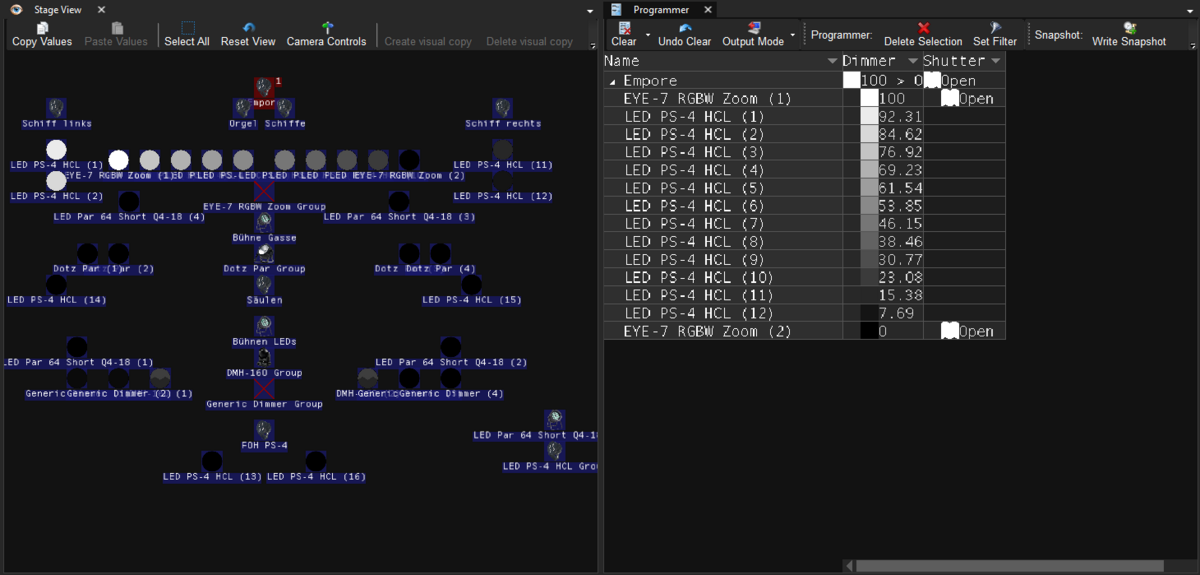Click the Clear programmer icon
Image resolution: width=1200 pixels, height=575 pixels.
[624, 28]
